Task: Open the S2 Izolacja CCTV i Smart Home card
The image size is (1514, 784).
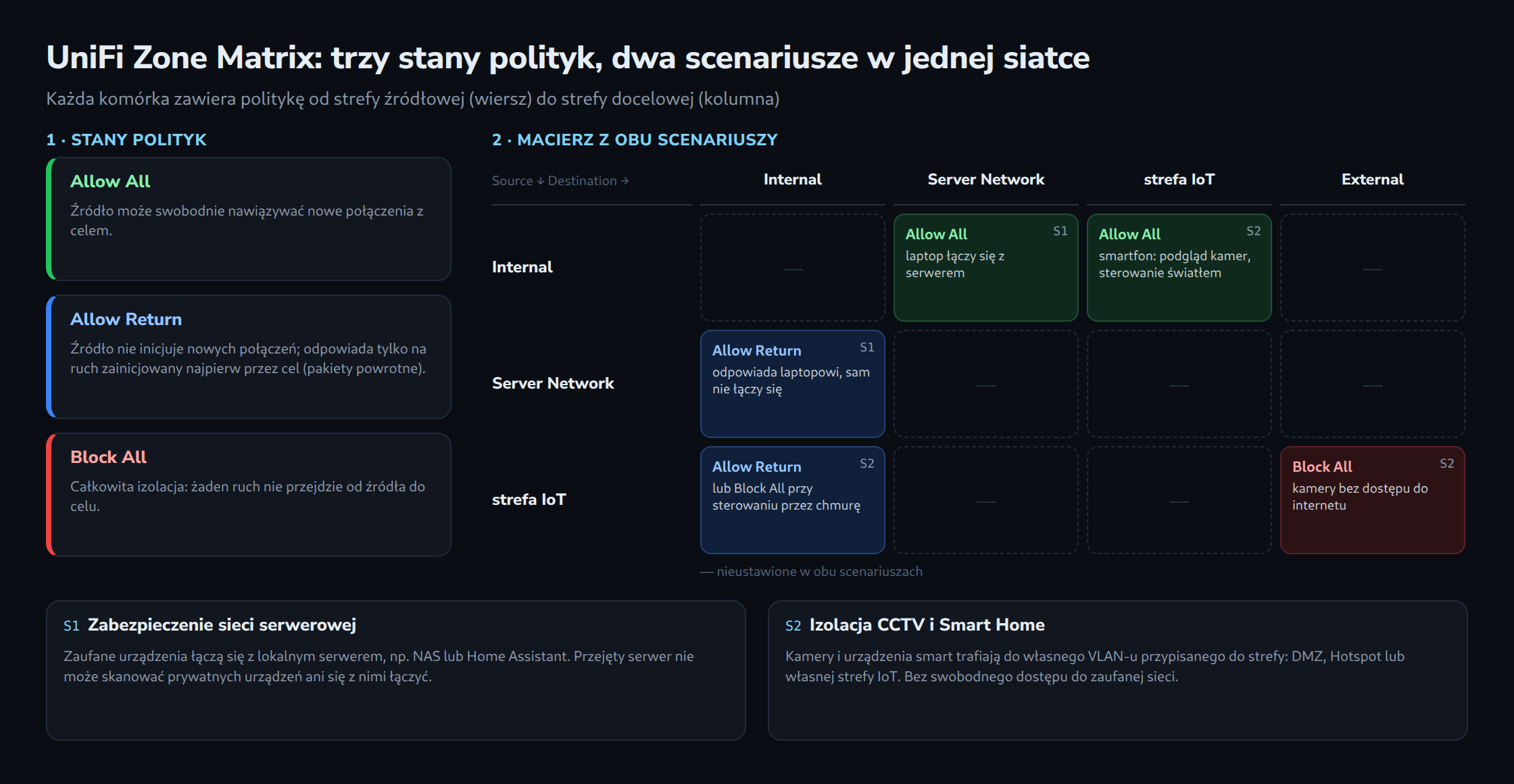Action: [x=1117, y=670]
